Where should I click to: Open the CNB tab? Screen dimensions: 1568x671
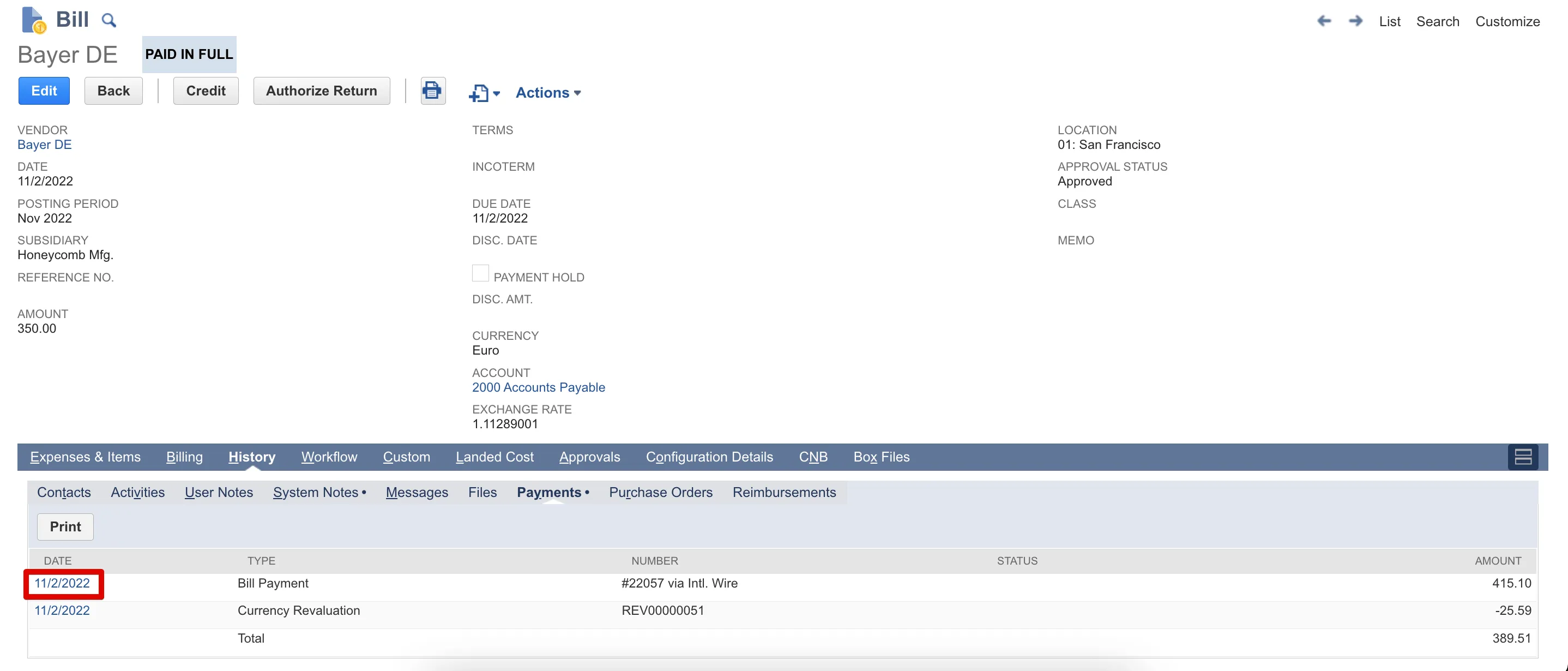click(x=813, y=457)
